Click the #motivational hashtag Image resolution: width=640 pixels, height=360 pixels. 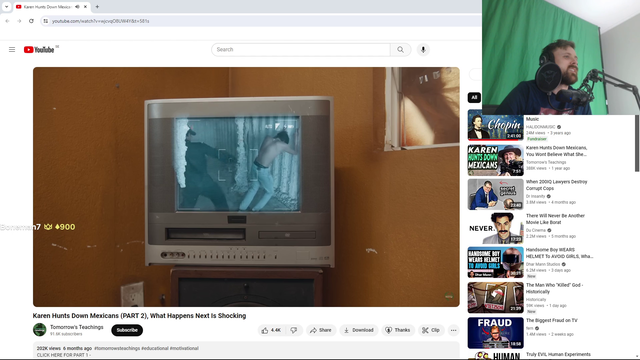pos(184,348)
